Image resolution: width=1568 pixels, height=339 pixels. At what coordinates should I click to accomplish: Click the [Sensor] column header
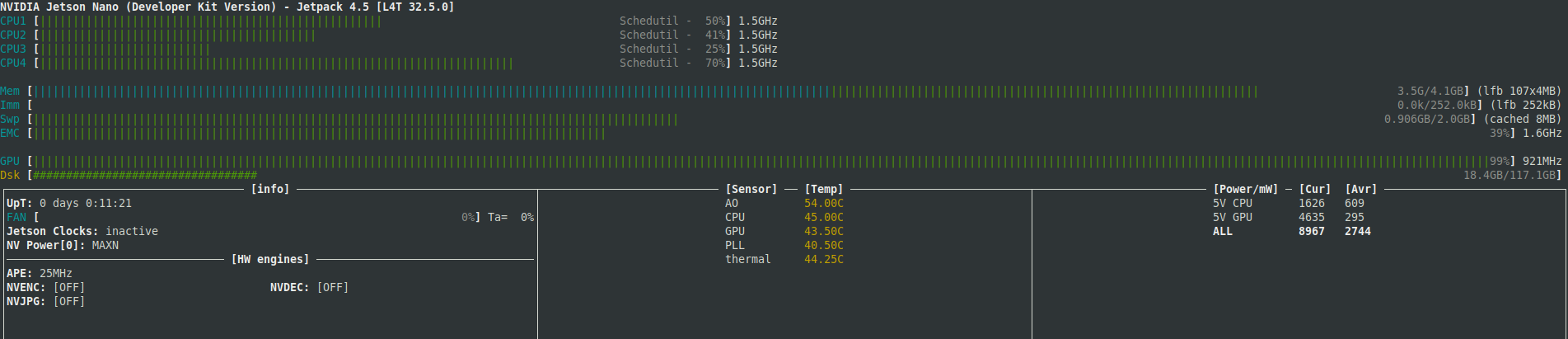click(751, 190)
